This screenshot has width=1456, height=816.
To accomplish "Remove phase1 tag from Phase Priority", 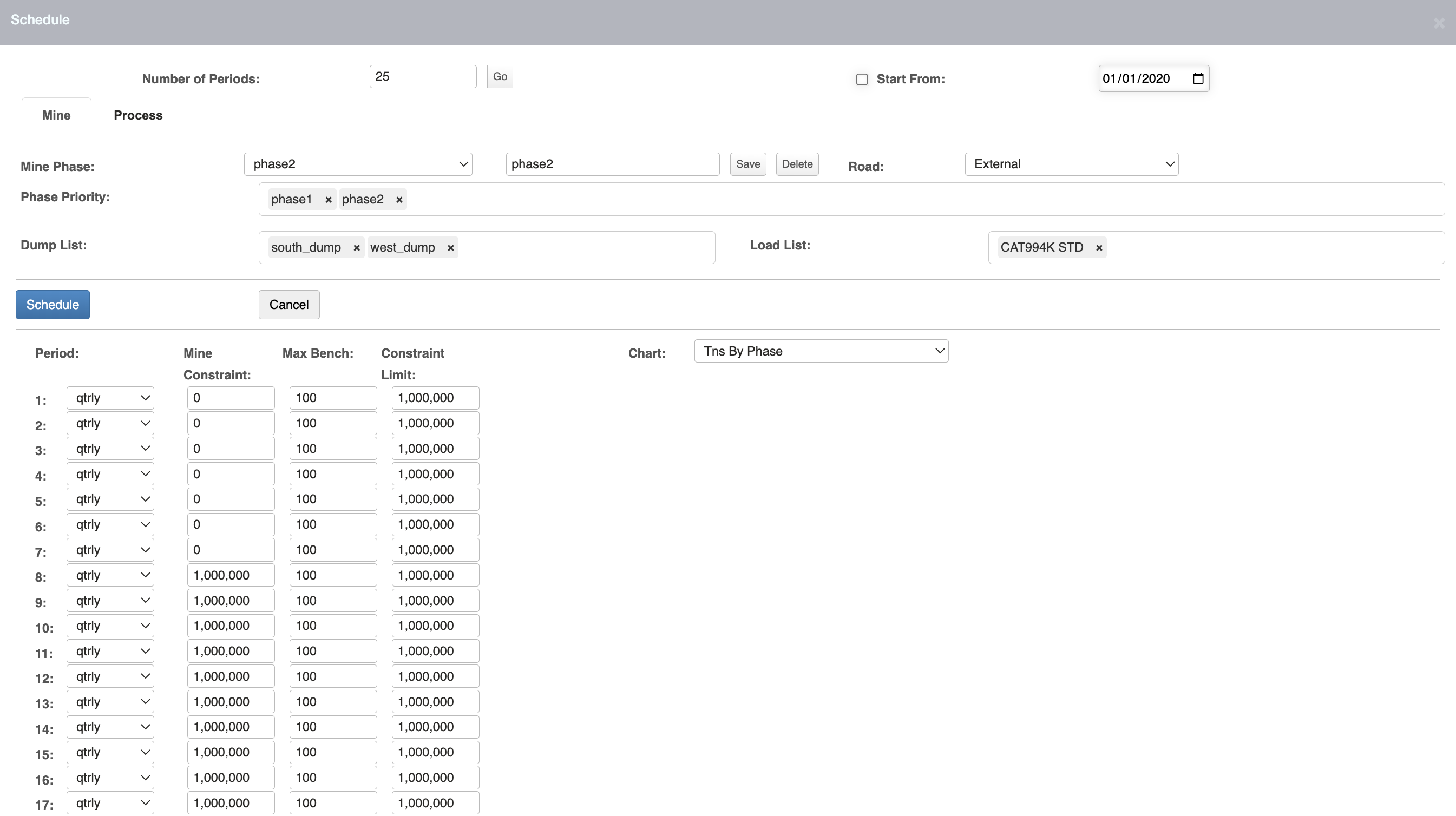I will 328,200.
